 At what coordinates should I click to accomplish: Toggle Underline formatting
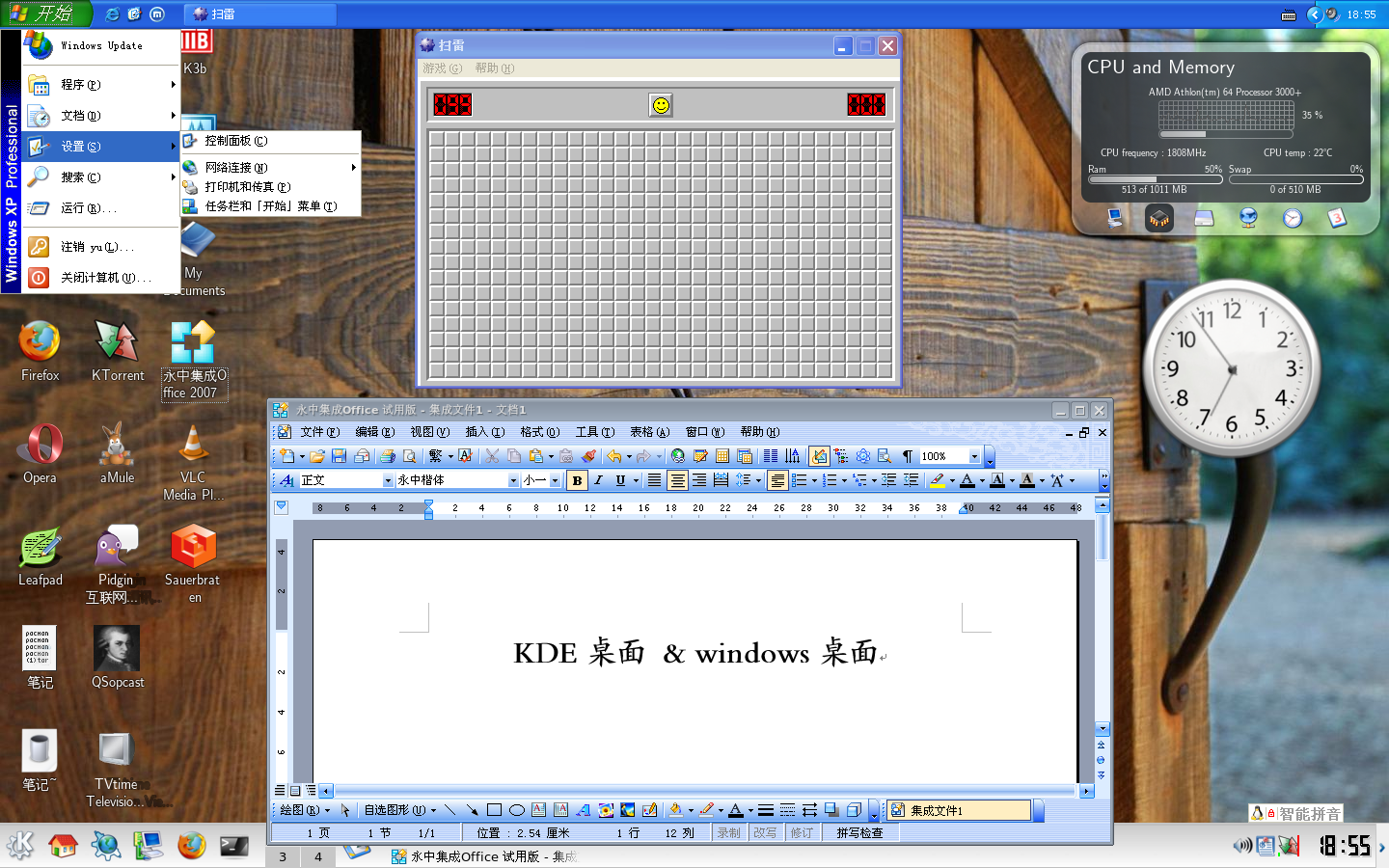point(620,480)
